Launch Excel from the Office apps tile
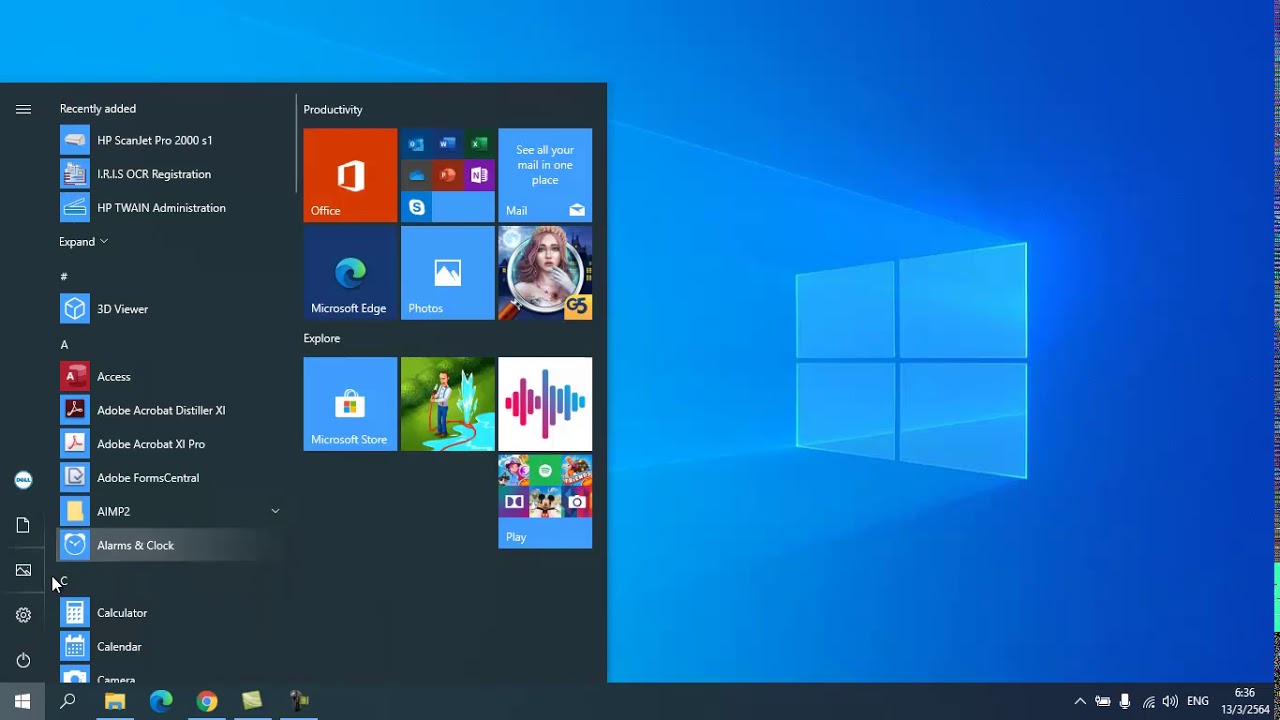The height and width of the screenshot is (720, 1280). (x=479, y=144)
